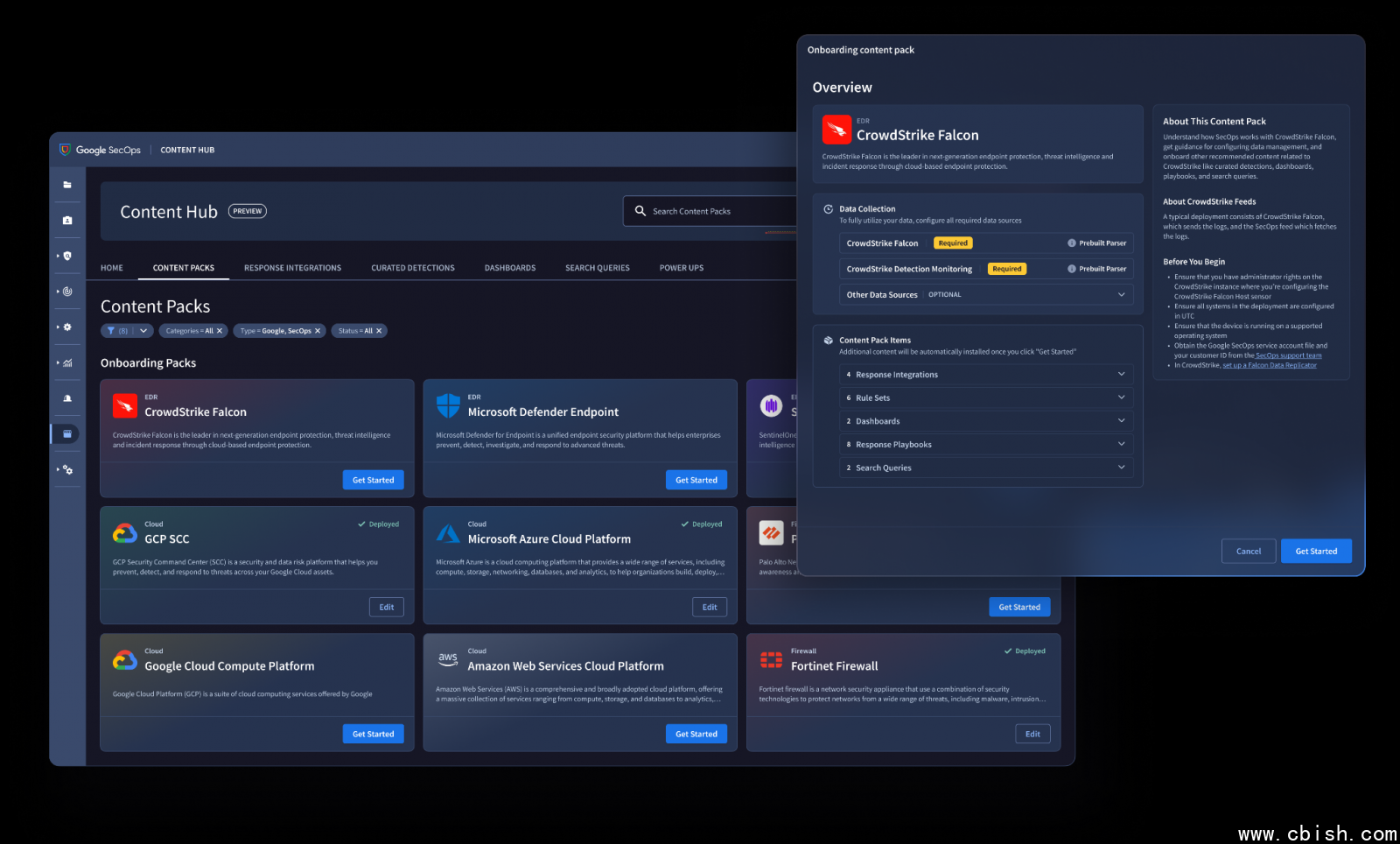The image size is (1400, 844).
Task: Click the Data Collection clock icon
Action: click(x=828, y=209)
